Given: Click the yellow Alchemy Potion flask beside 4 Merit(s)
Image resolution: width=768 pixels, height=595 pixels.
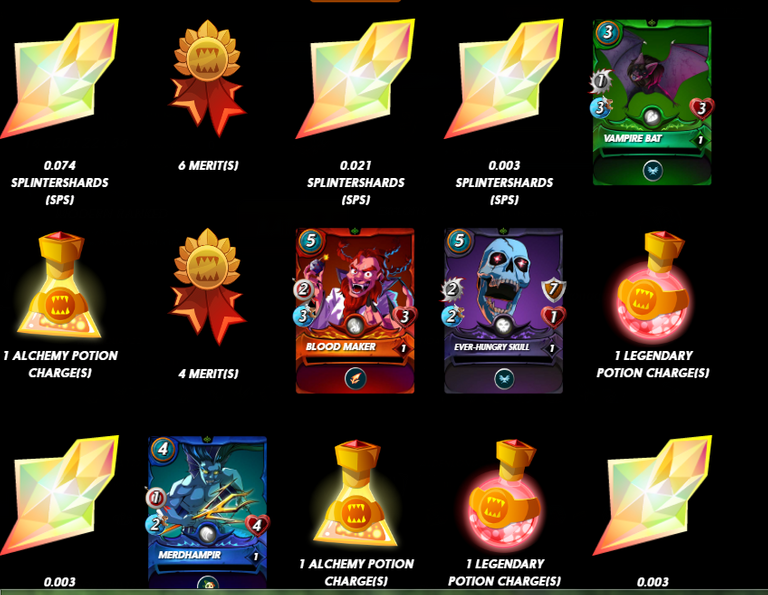Looking at the screenshot, I should click(x=59, y=286).
